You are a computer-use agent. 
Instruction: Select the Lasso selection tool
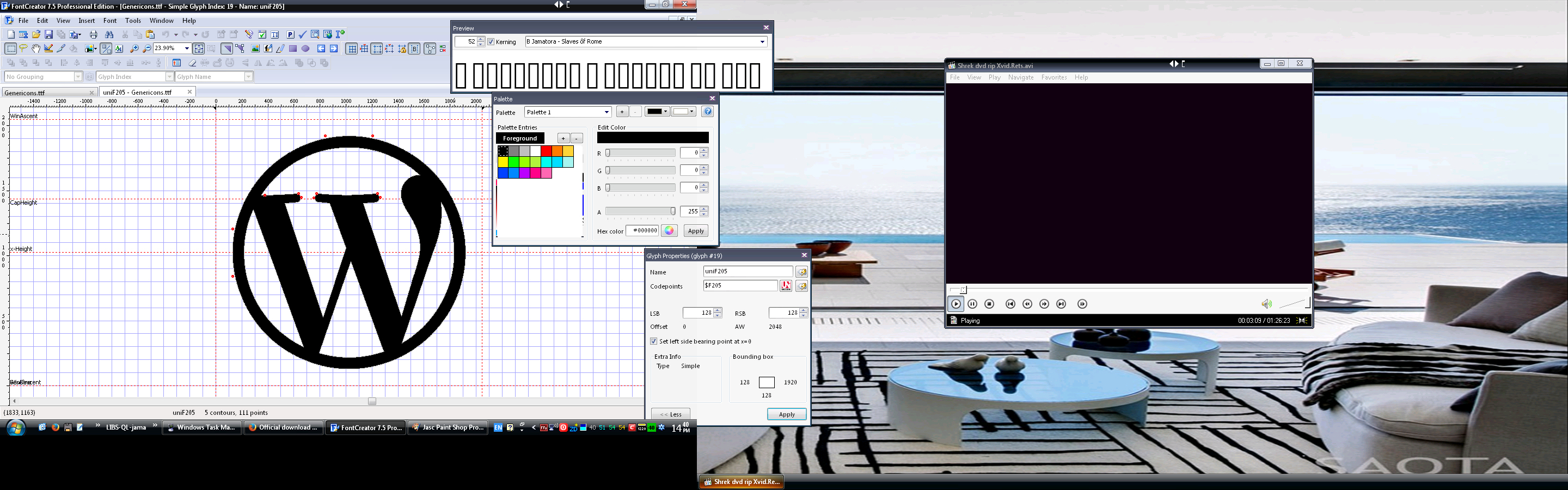(23, 48)
